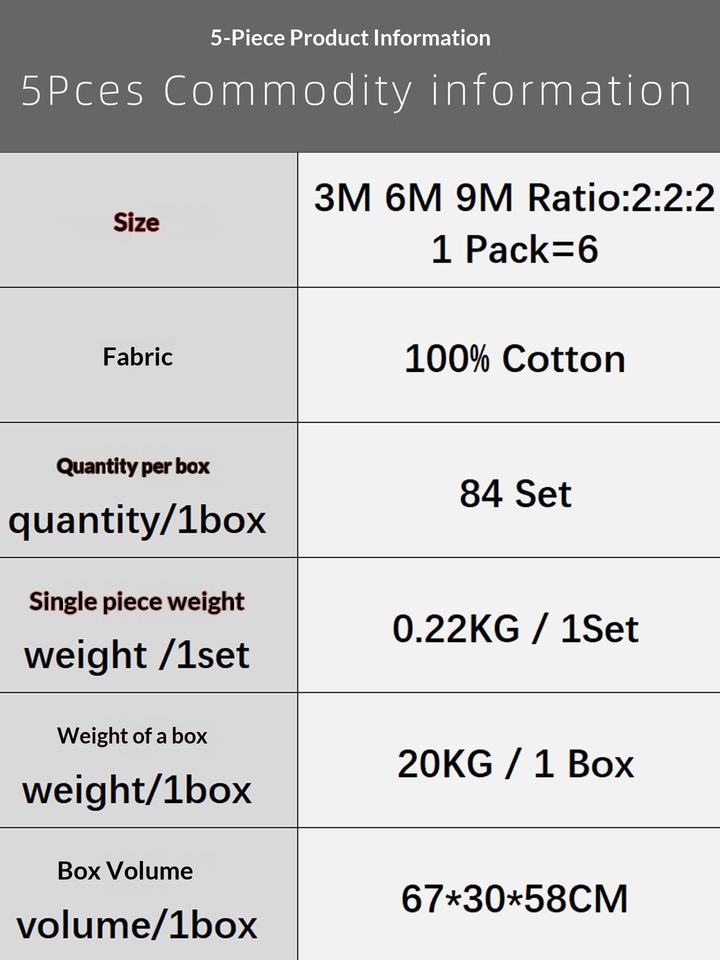The height and width of the screenshot is (960, 720).
Task: Select the '100% Cotton' value cell
Action: 514,359
